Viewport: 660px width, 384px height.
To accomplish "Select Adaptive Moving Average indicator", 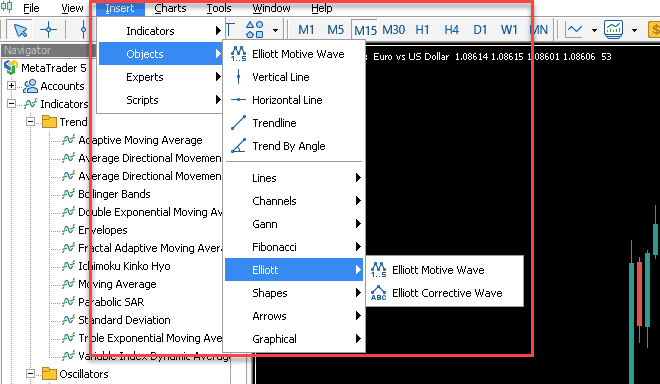I will click(140, 140).
